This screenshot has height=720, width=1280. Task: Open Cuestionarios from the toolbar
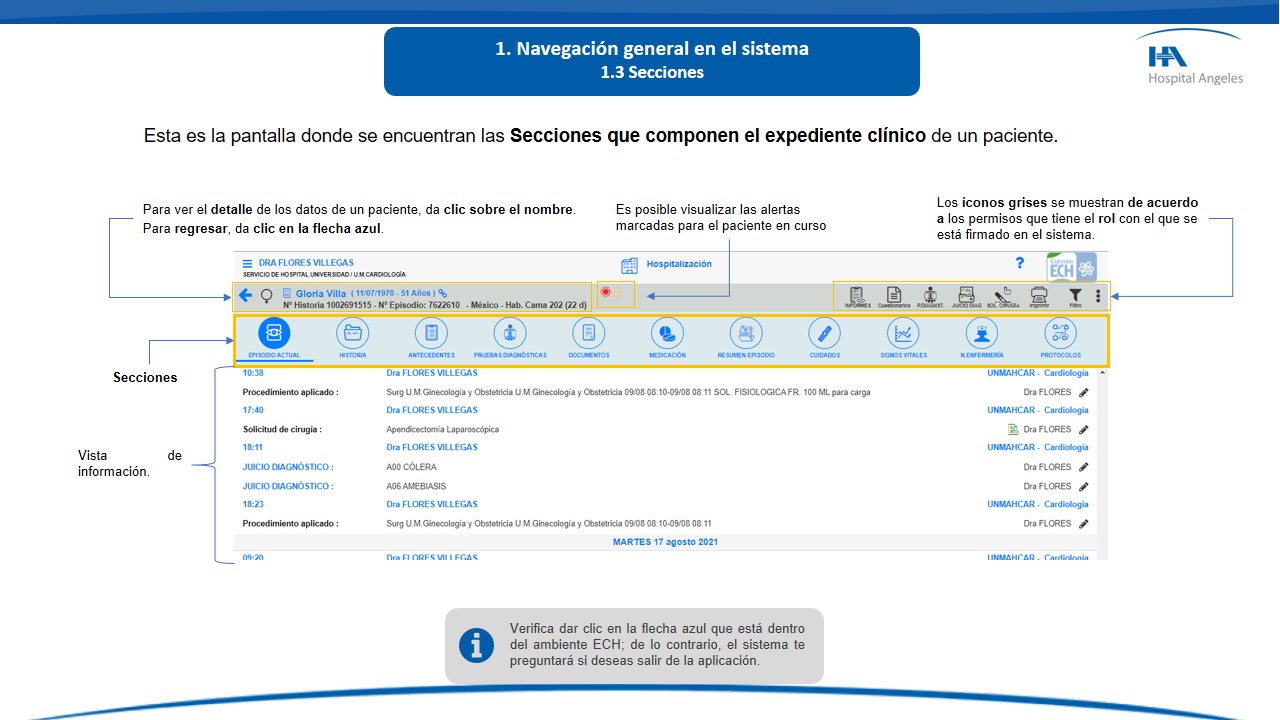click(x=894, y=295)
